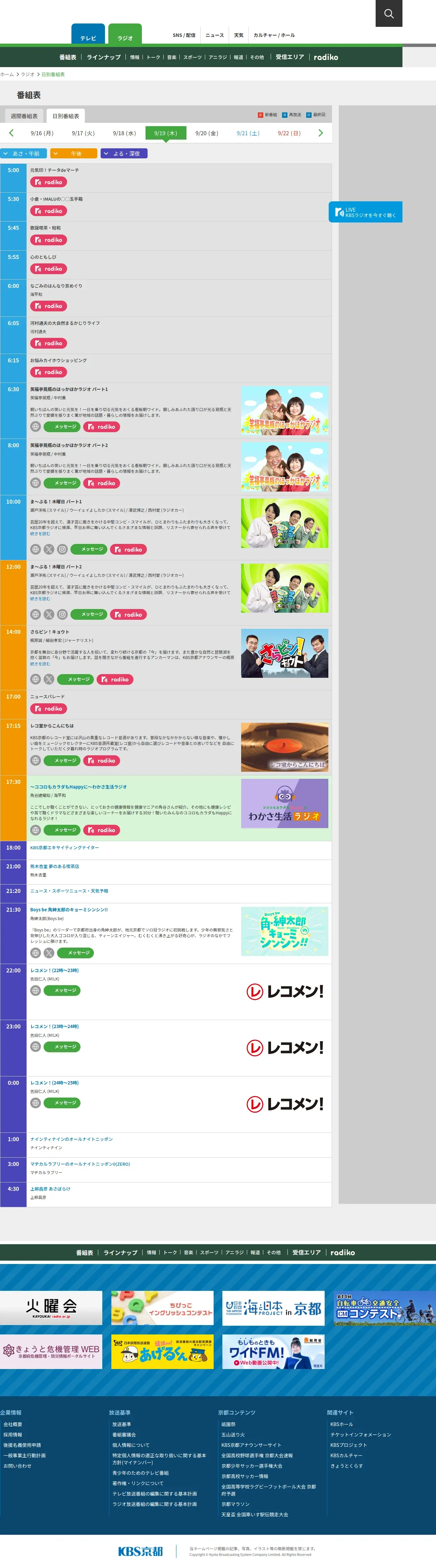Open website globe icon for わかさ生活ラジオ
This screenshot has width=436, height=1568.
(x=36, y=830)
